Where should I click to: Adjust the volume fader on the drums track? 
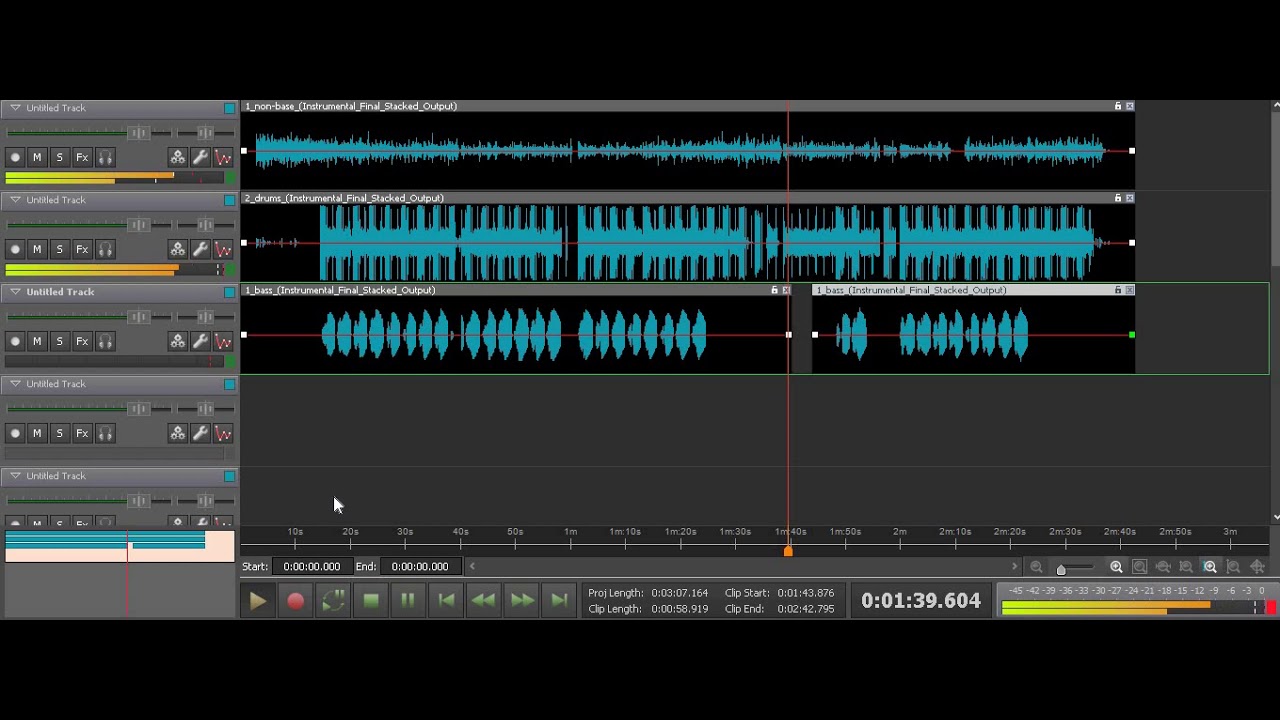tap(138, 225)
